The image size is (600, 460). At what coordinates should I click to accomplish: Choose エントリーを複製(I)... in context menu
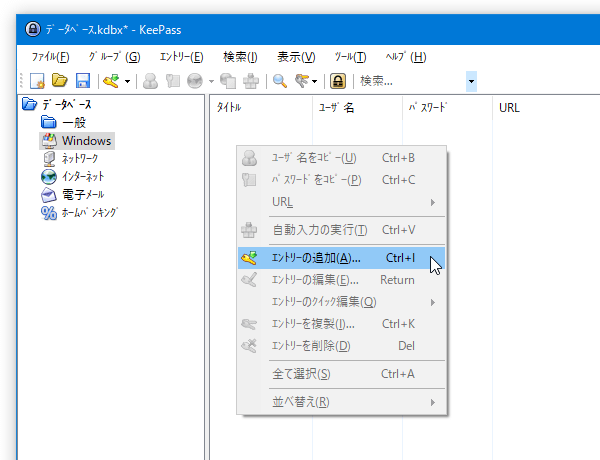[x=341, y=324]
